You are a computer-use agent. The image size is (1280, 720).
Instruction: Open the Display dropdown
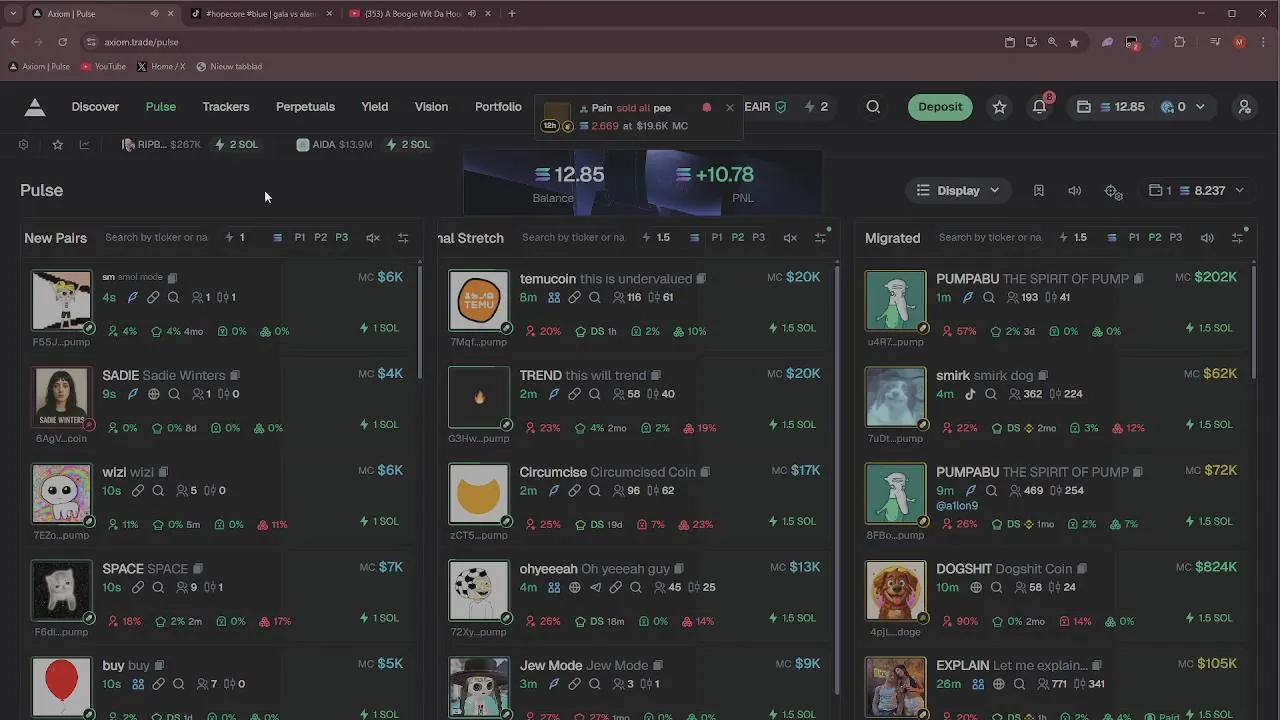(x=958, y=190)
